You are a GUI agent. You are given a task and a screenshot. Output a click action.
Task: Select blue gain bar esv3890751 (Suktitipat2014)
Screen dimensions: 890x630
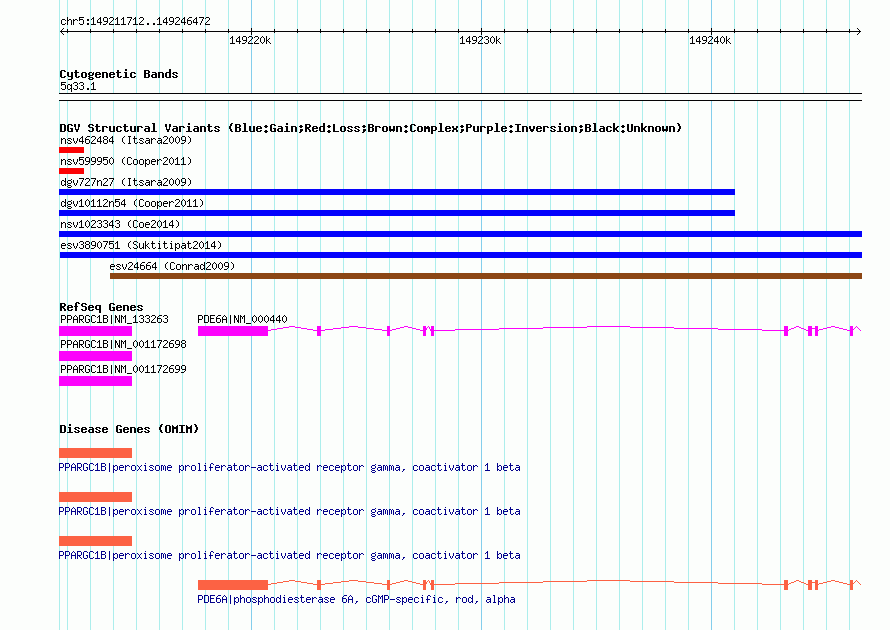click(460, 255)
